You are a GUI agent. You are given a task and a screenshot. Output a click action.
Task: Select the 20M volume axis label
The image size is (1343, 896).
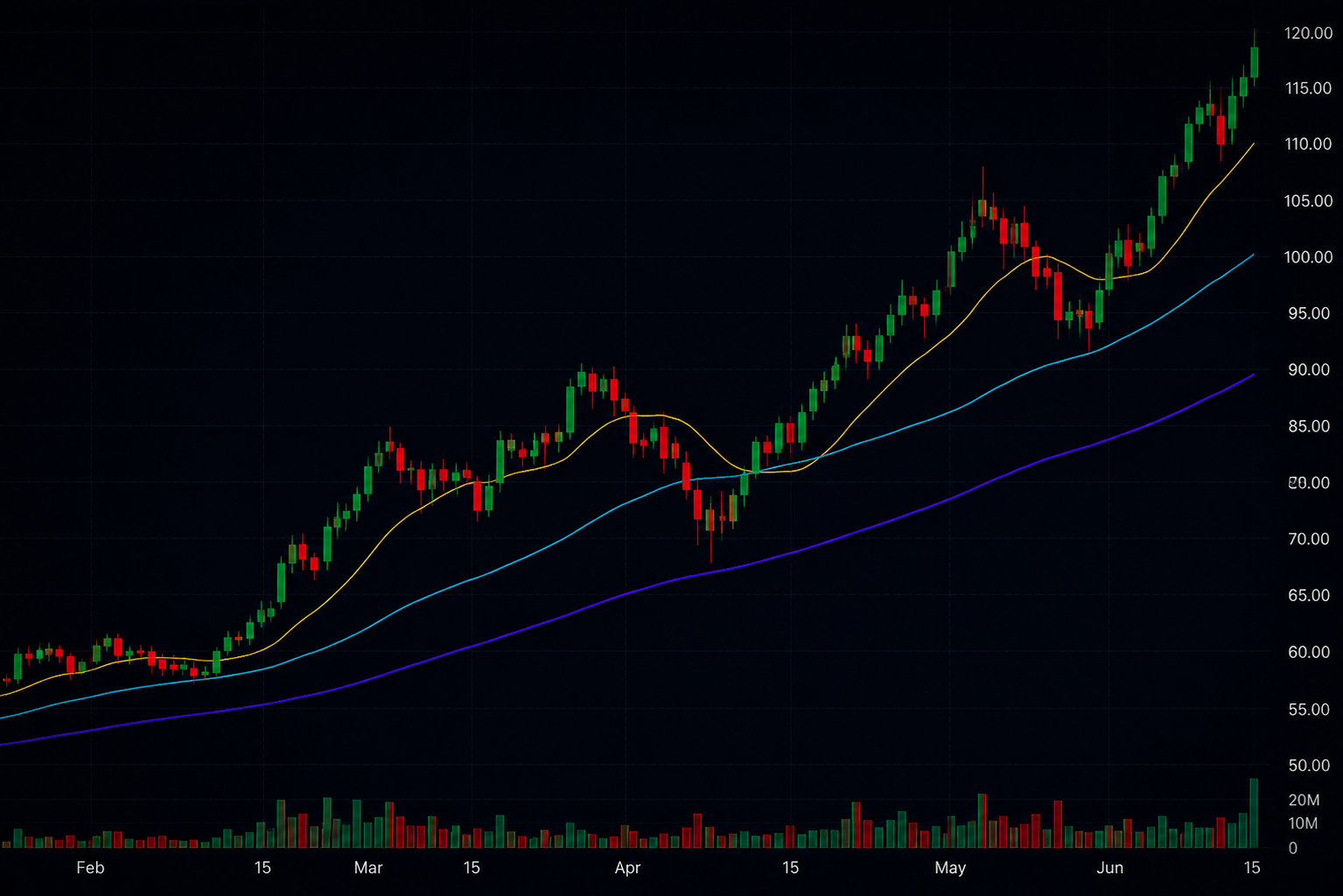tap(1304, 801)
